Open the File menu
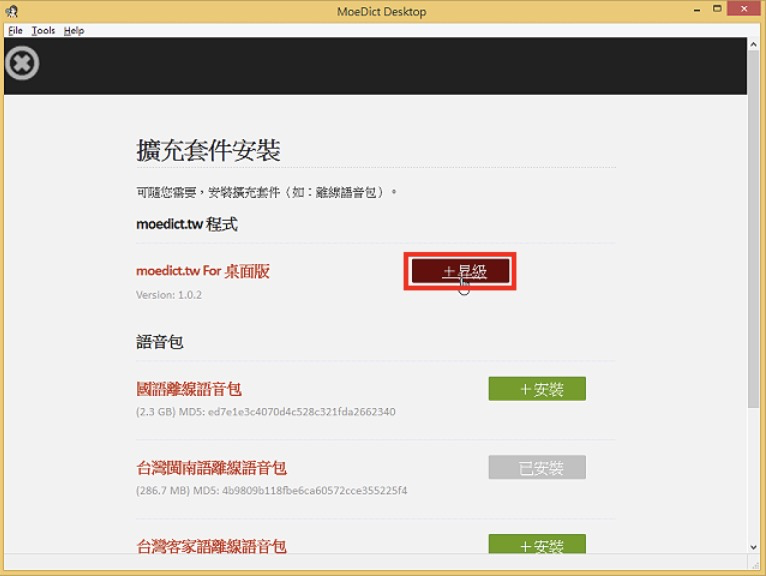 point(15,30)
